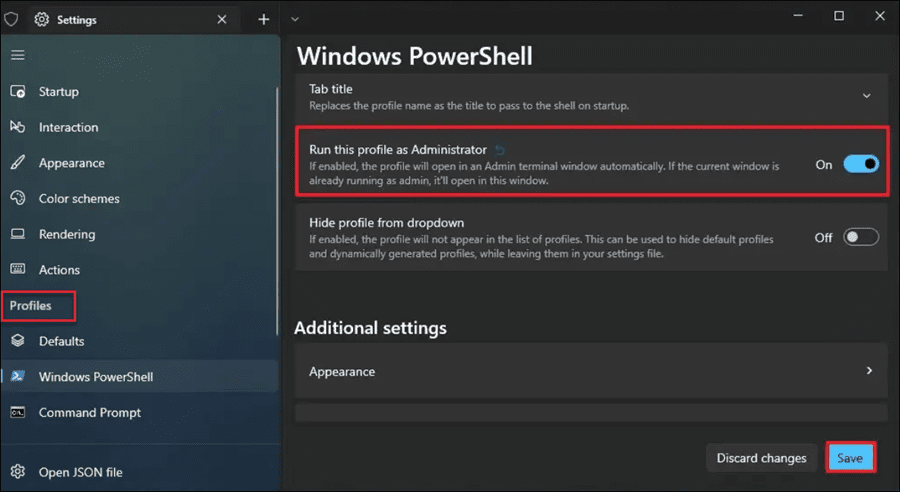Click the sidebar vertical scrollbar
900x492 pixels.
point(278,211)
